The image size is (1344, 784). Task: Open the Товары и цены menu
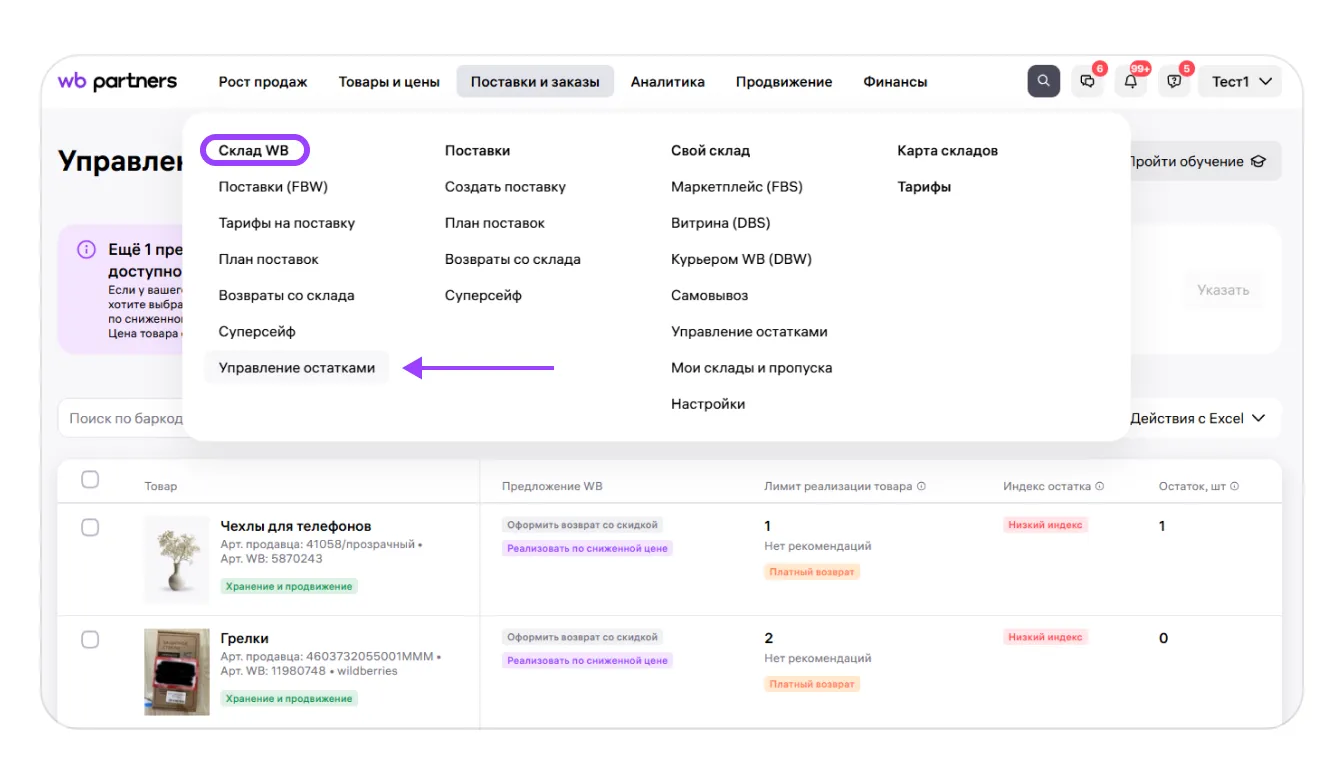(389, 82)
